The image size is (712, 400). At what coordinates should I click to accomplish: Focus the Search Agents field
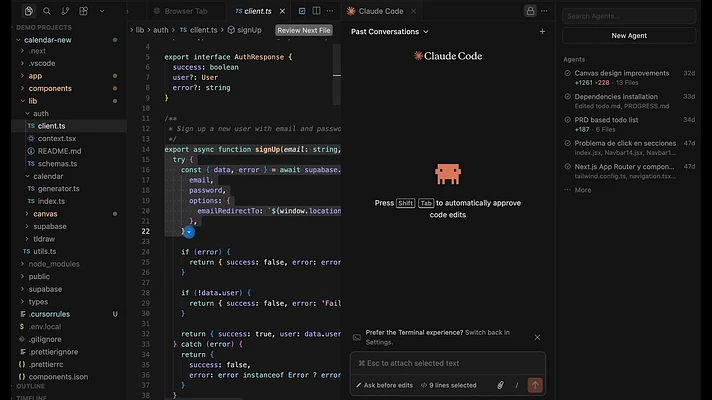click(x=629, y=16)
